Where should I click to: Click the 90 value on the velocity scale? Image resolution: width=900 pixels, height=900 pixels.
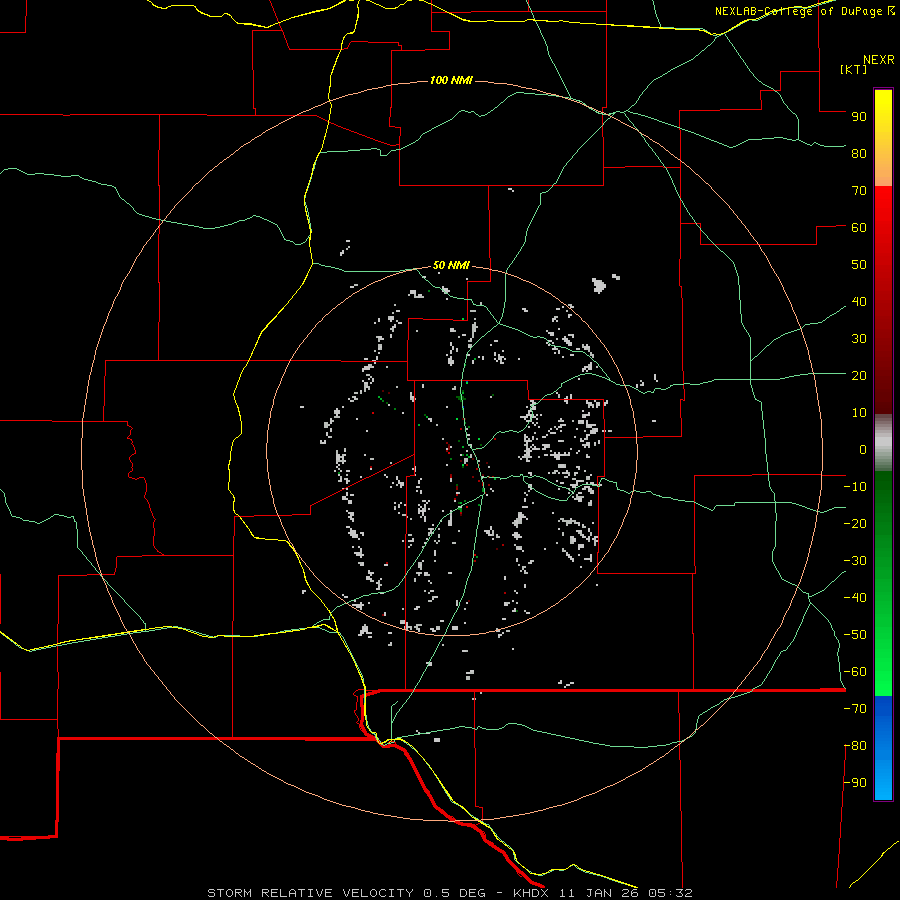pyautogui.click(x=859, y=117)
